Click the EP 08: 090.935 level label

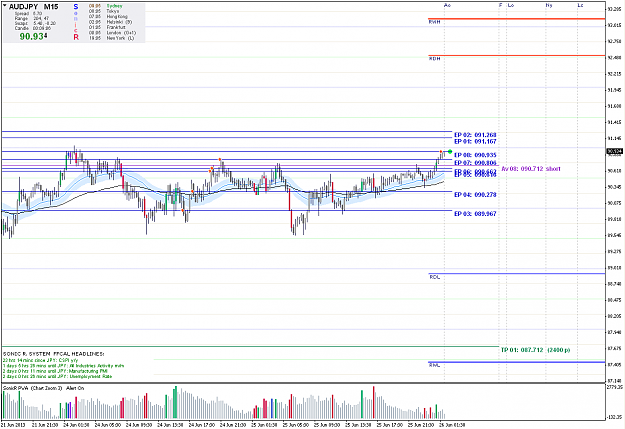coord(475,155)
